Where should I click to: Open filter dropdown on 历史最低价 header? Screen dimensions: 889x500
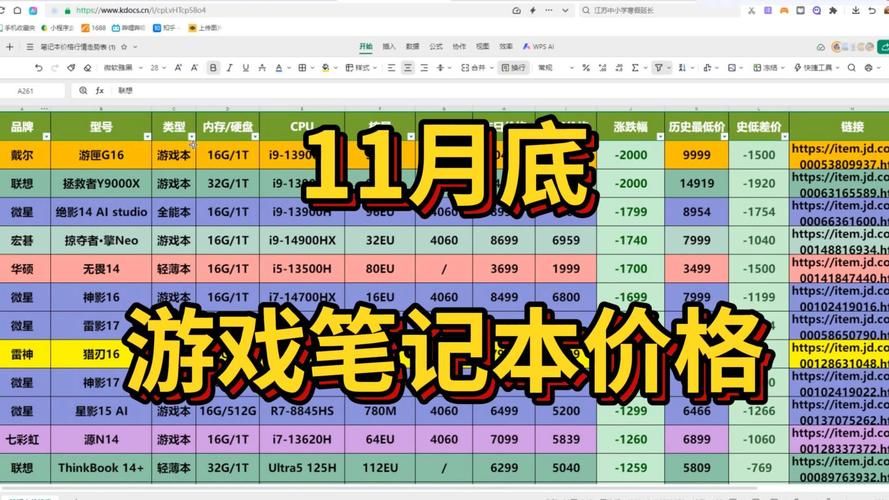724,137
